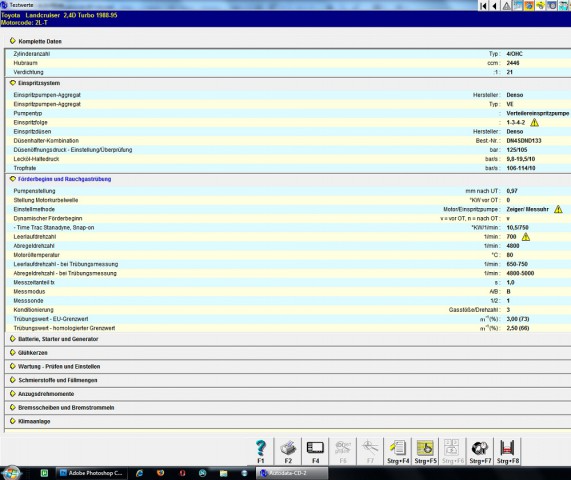571x480 pixels.
Task: Click the Düsenöffnungsdruck - Einstellung/Überprüfung row
Action: coord(288,150)
